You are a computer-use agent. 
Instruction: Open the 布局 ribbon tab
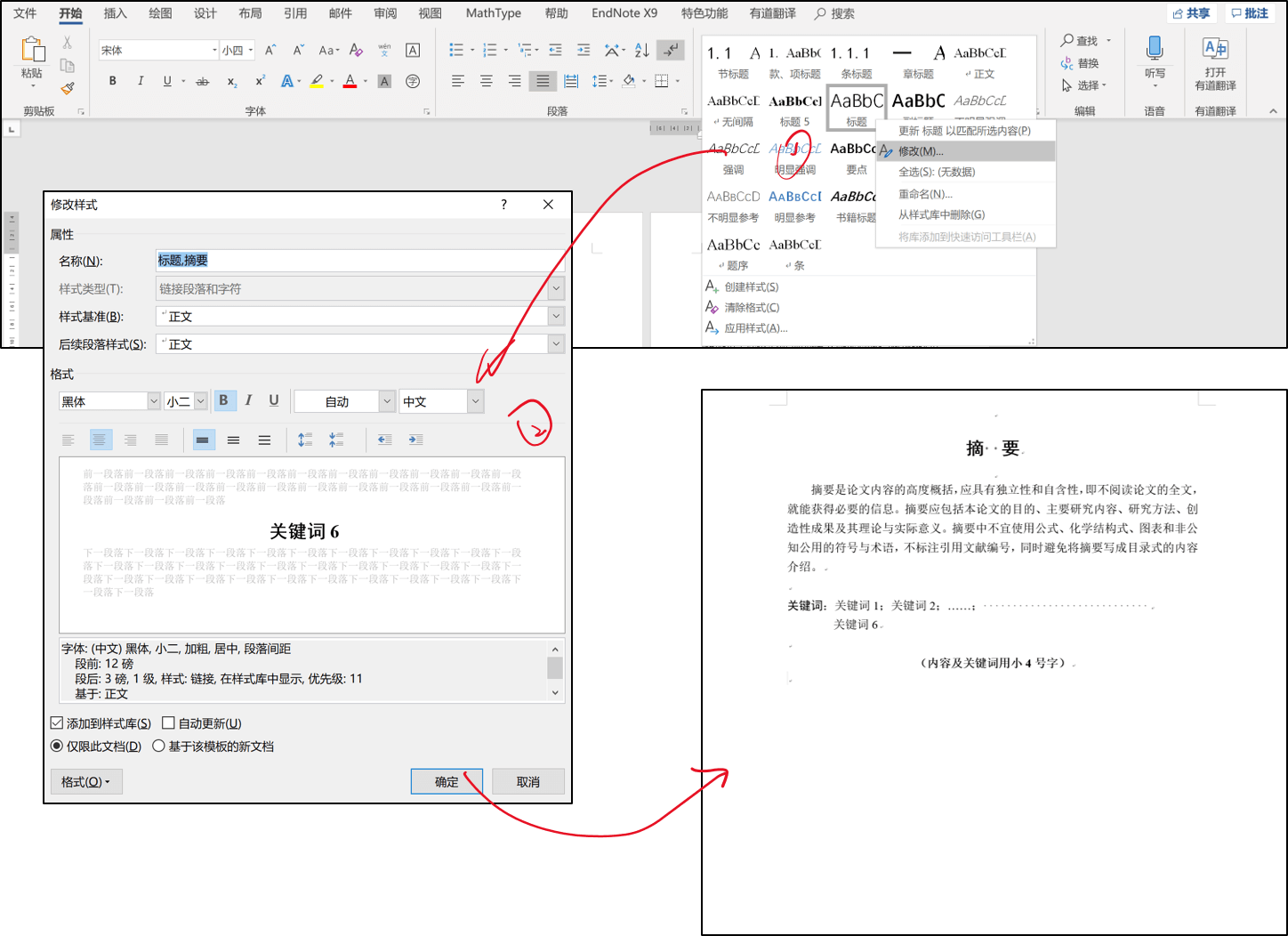click(x=250, y=13)
